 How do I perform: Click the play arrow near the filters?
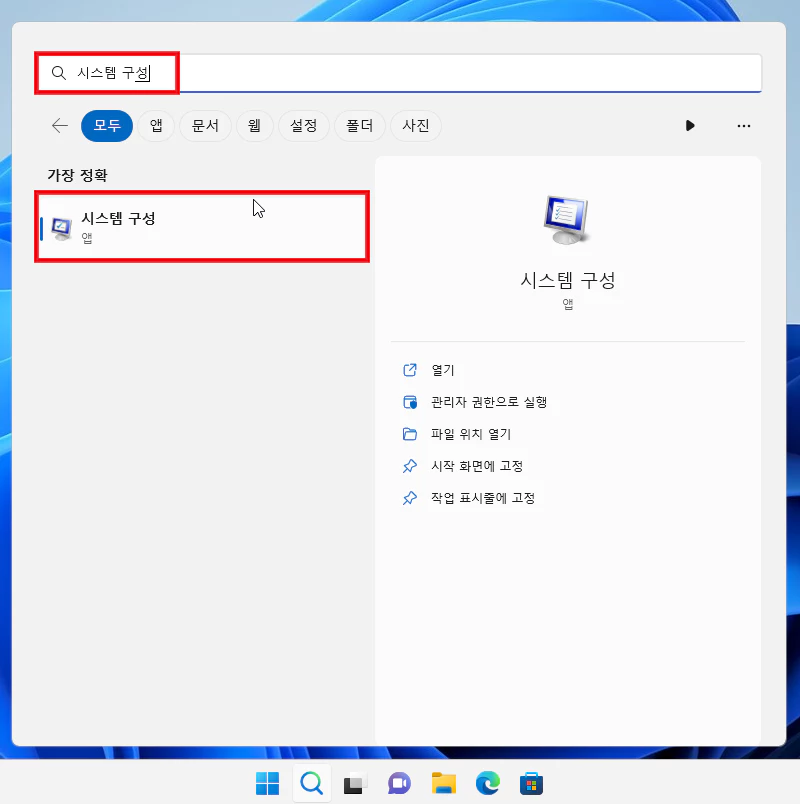pos(690,125)
